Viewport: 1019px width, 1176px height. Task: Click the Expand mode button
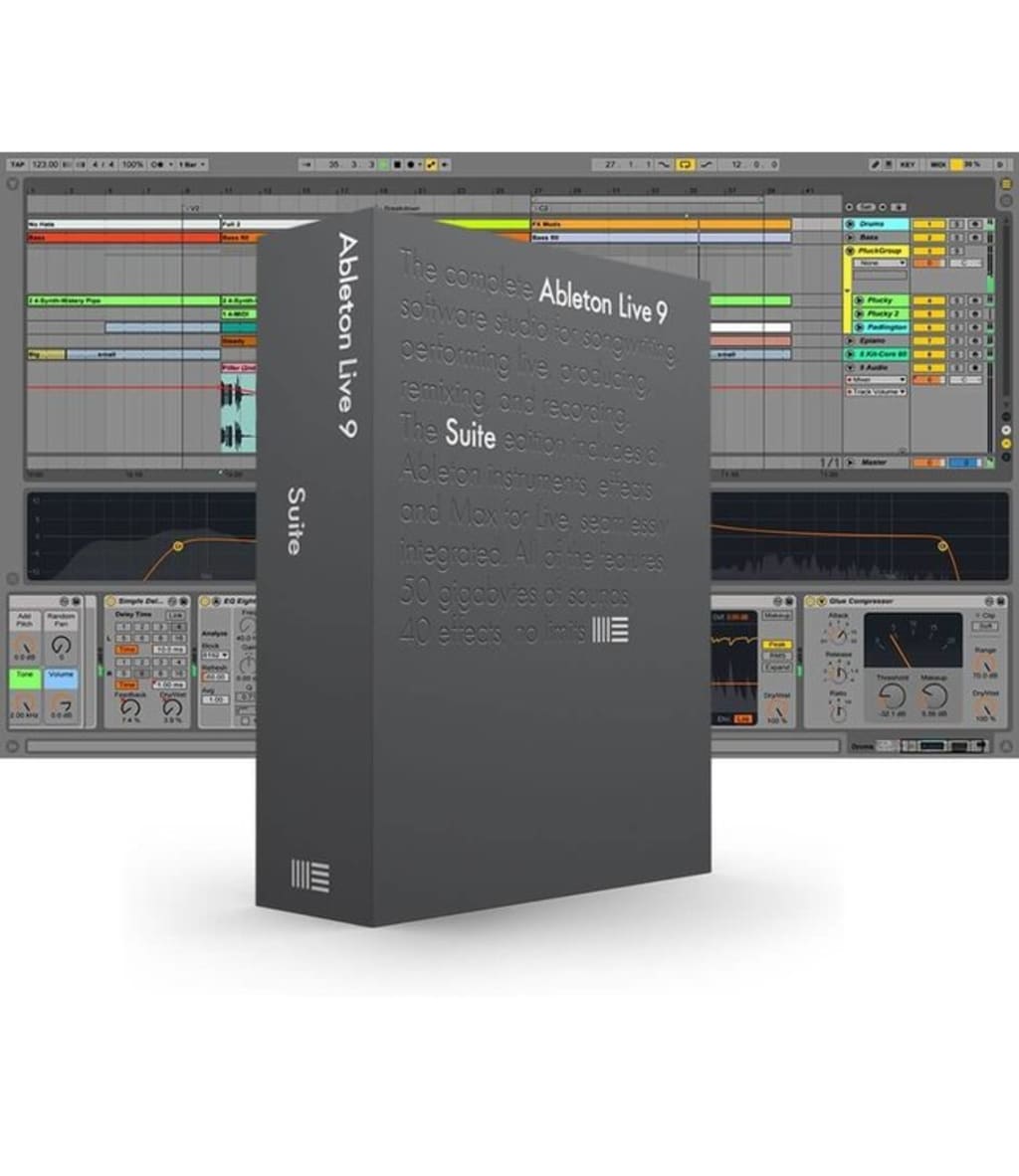pos(776,667)
